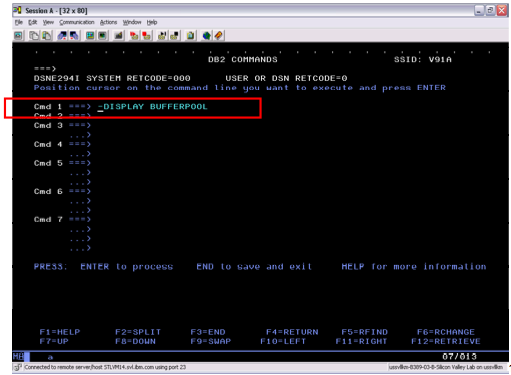Viewport: 511px width, 375px height.
Task: Open the View menu
Action: coord(48,22)
